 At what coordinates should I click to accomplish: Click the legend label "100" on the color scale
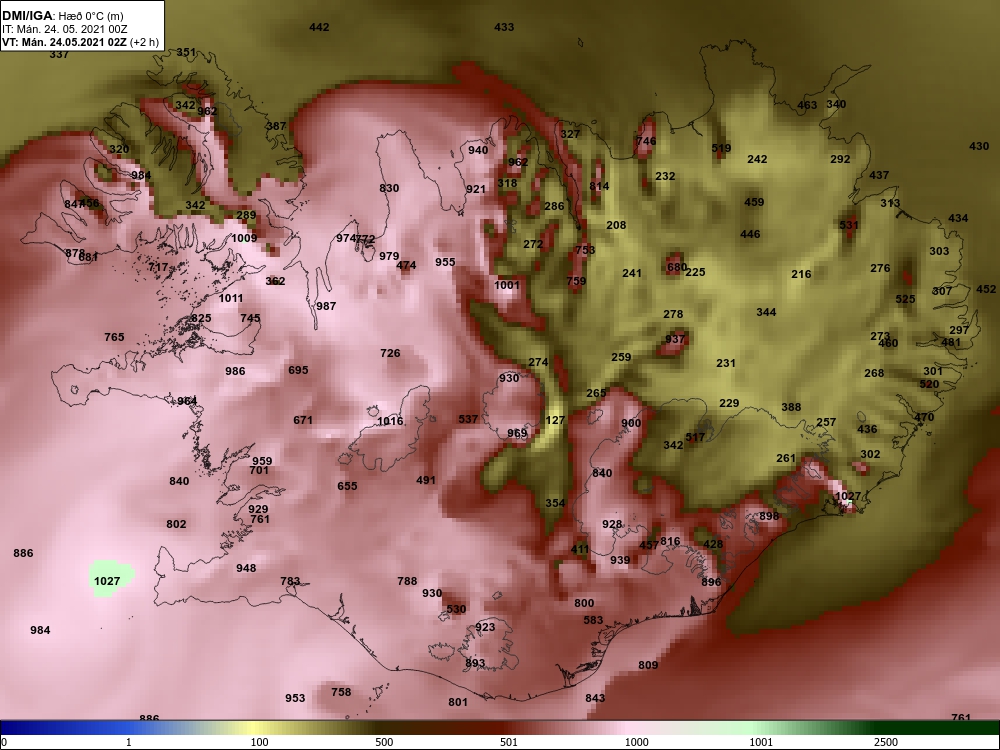259,742
